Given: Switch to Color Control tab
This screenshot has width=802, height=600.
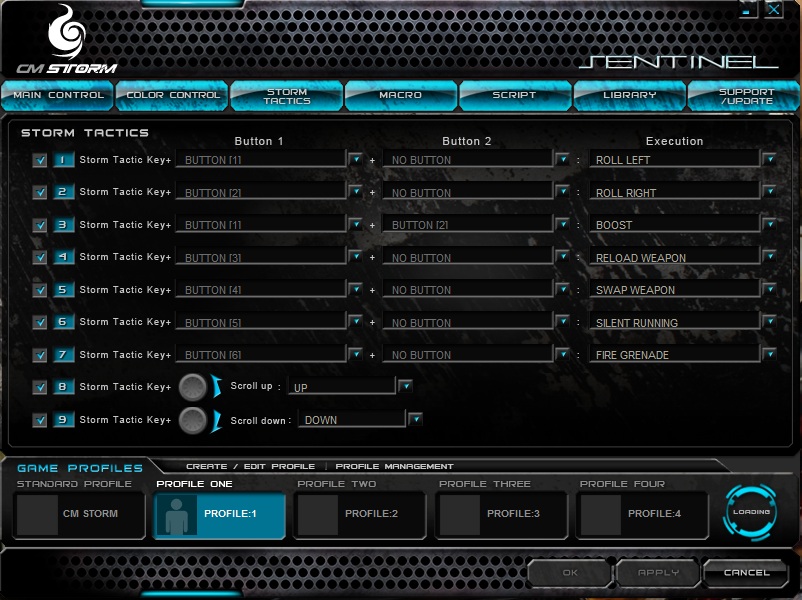Looking at the screenshot, I should (x=172, y=96).
